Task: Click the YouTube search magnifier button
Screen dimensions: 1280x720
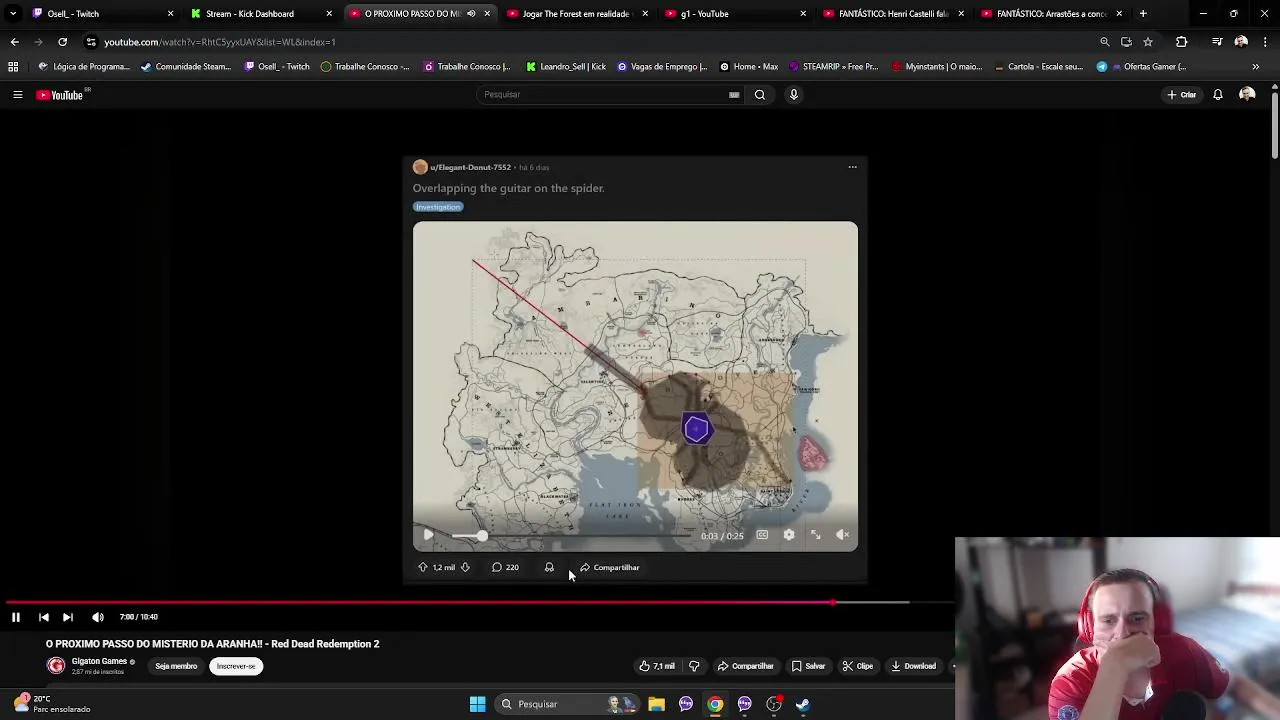Action: click(x=760, y=95)
